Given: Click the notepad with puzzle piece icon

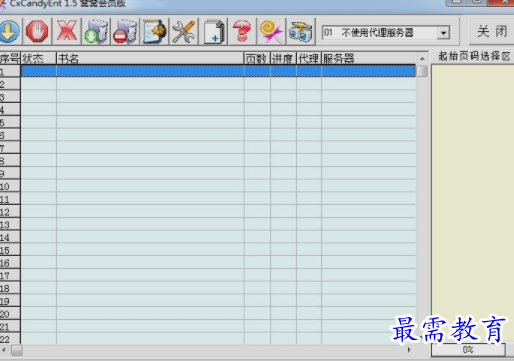Looking at the screenshot, I should (154, 32).
